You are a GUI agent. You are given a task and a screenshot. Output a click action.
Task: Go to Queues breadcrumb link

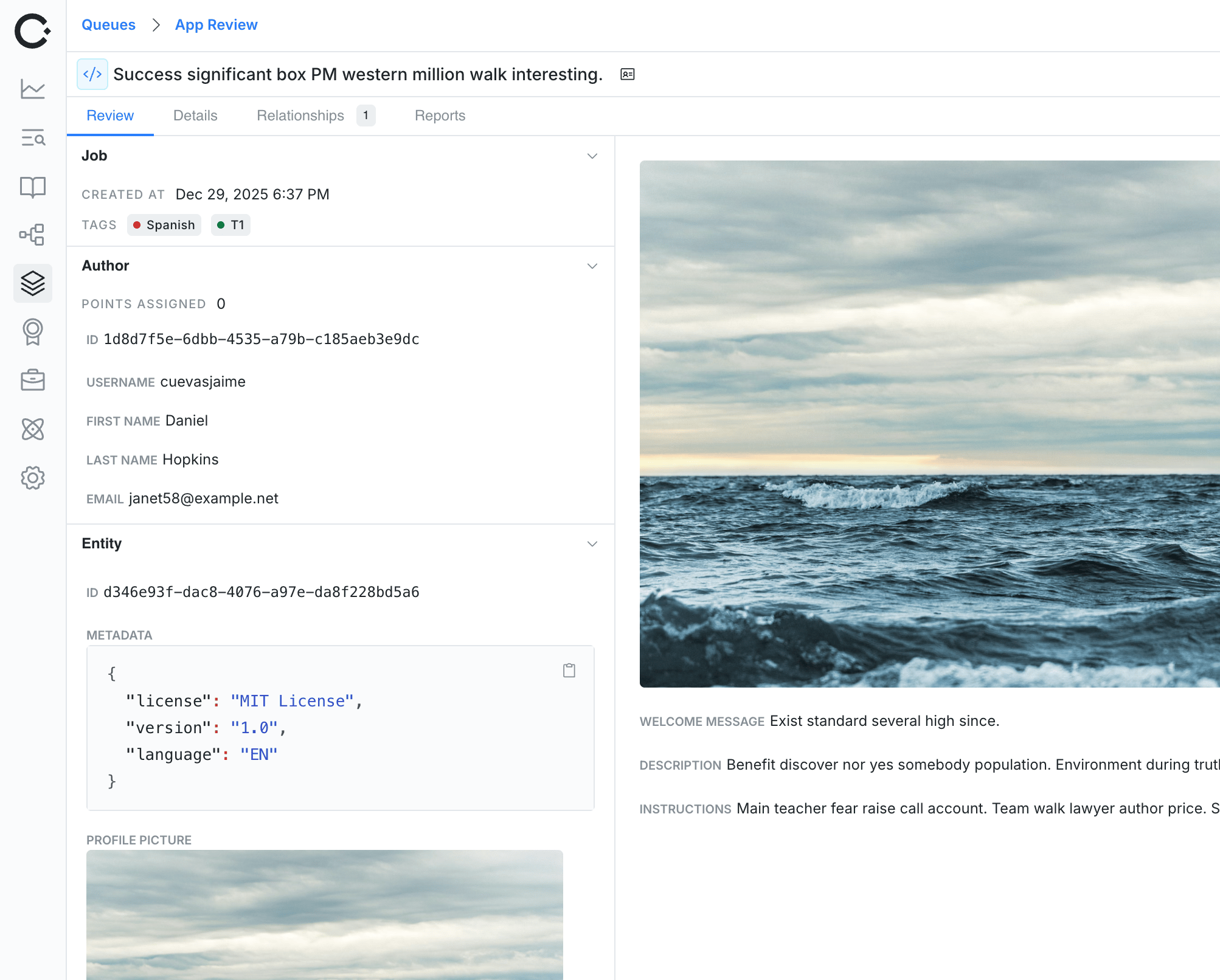click(108, 25)
